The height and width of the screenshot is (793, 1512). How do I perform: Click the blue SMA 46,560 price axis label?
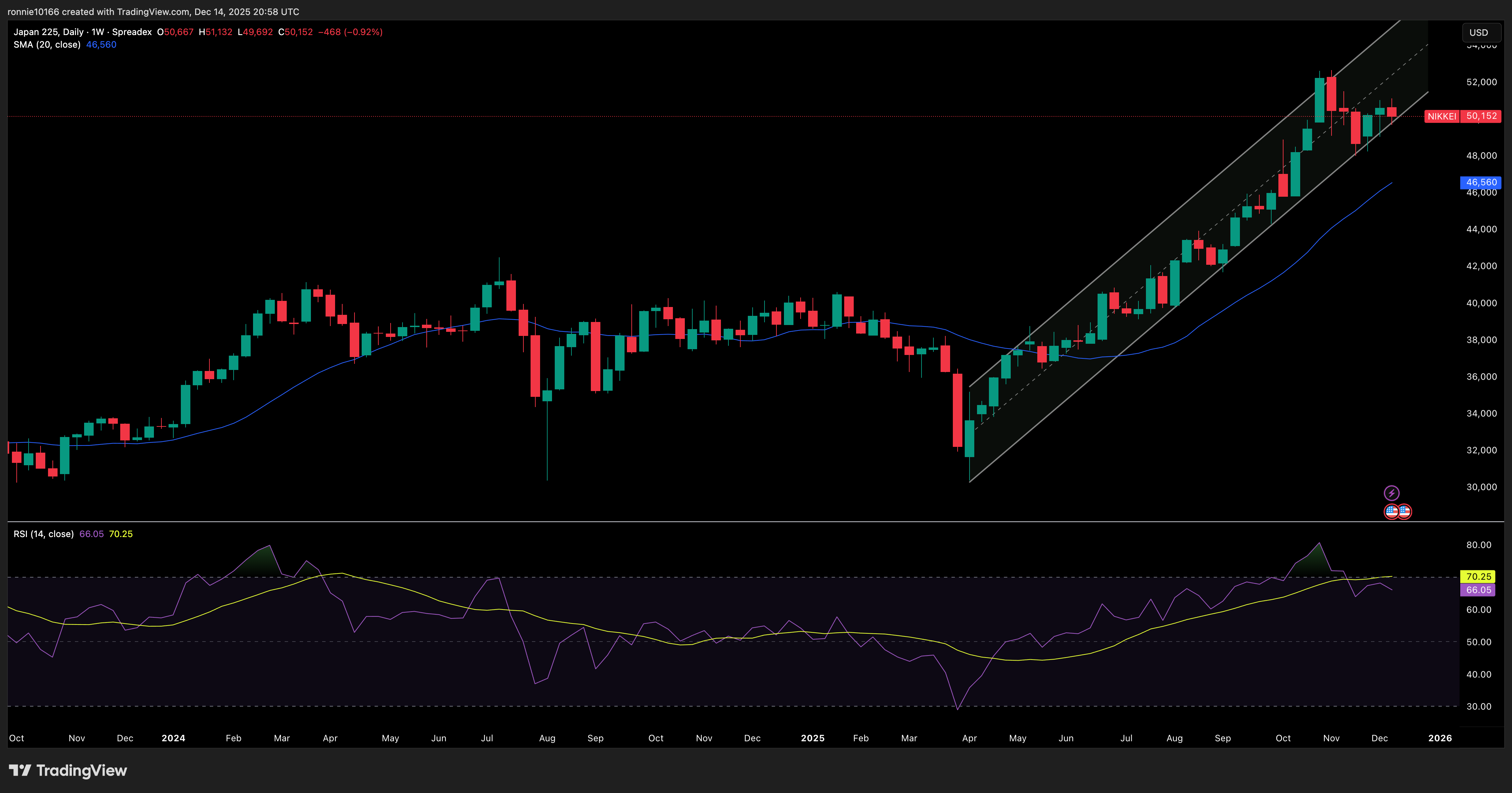(1481, 183)
